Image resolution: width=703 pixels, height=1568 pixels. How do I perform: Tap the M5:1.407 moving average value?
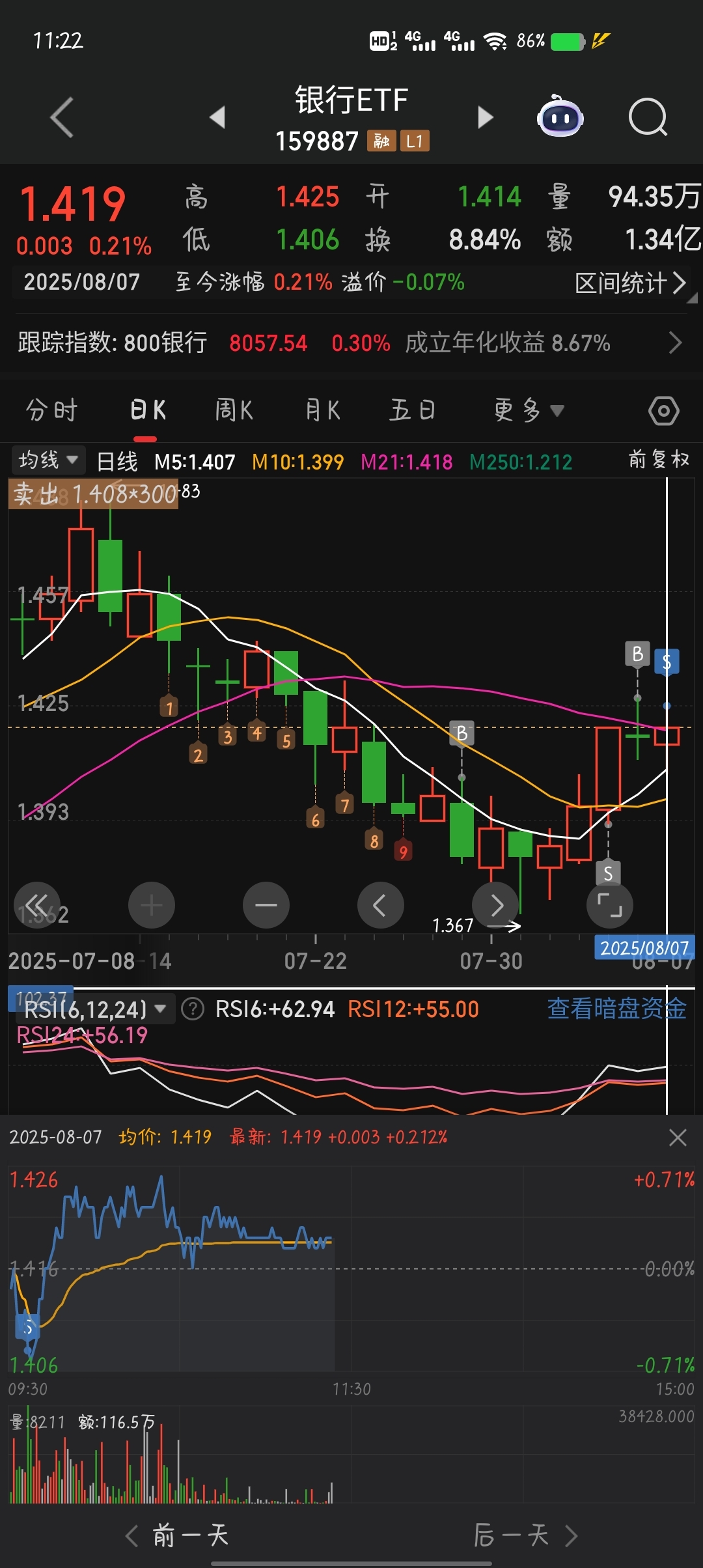pos(195,462)
